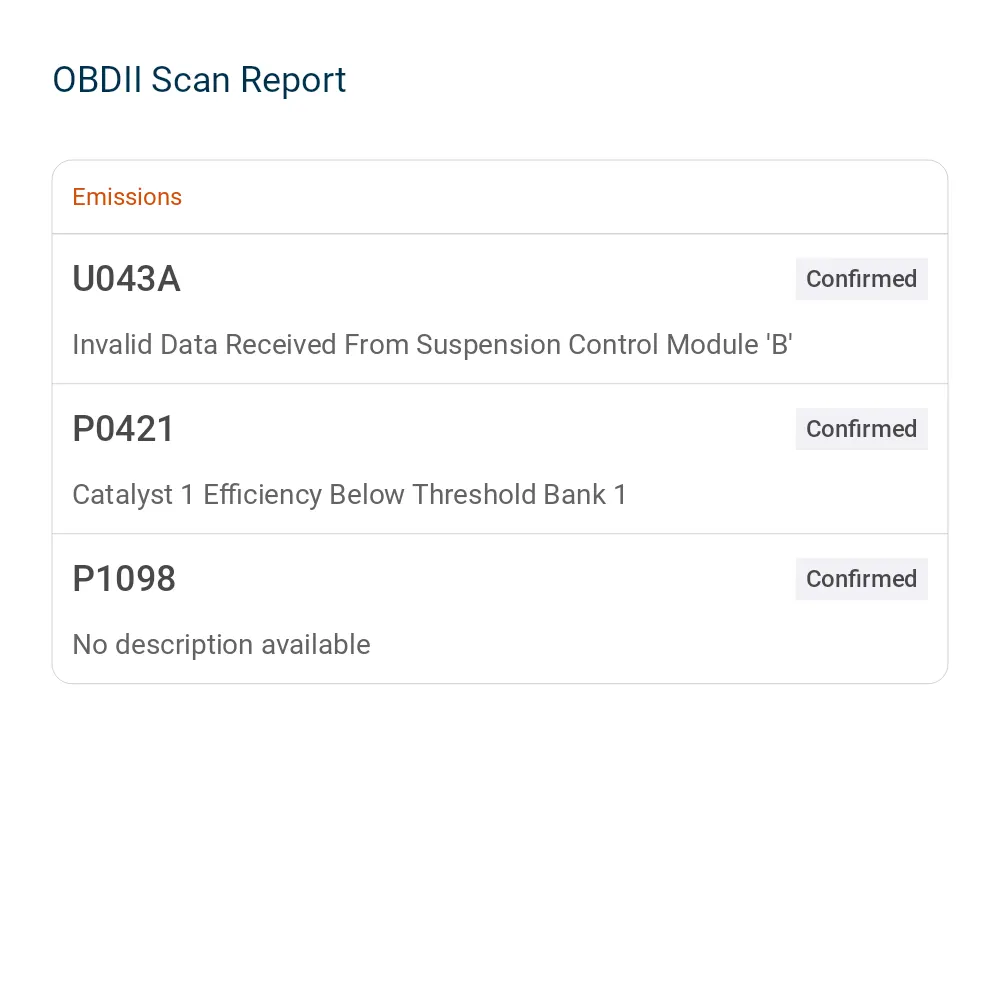
Task: Click the word Efficiency under P0421
Action: click(x=261, y=495)
